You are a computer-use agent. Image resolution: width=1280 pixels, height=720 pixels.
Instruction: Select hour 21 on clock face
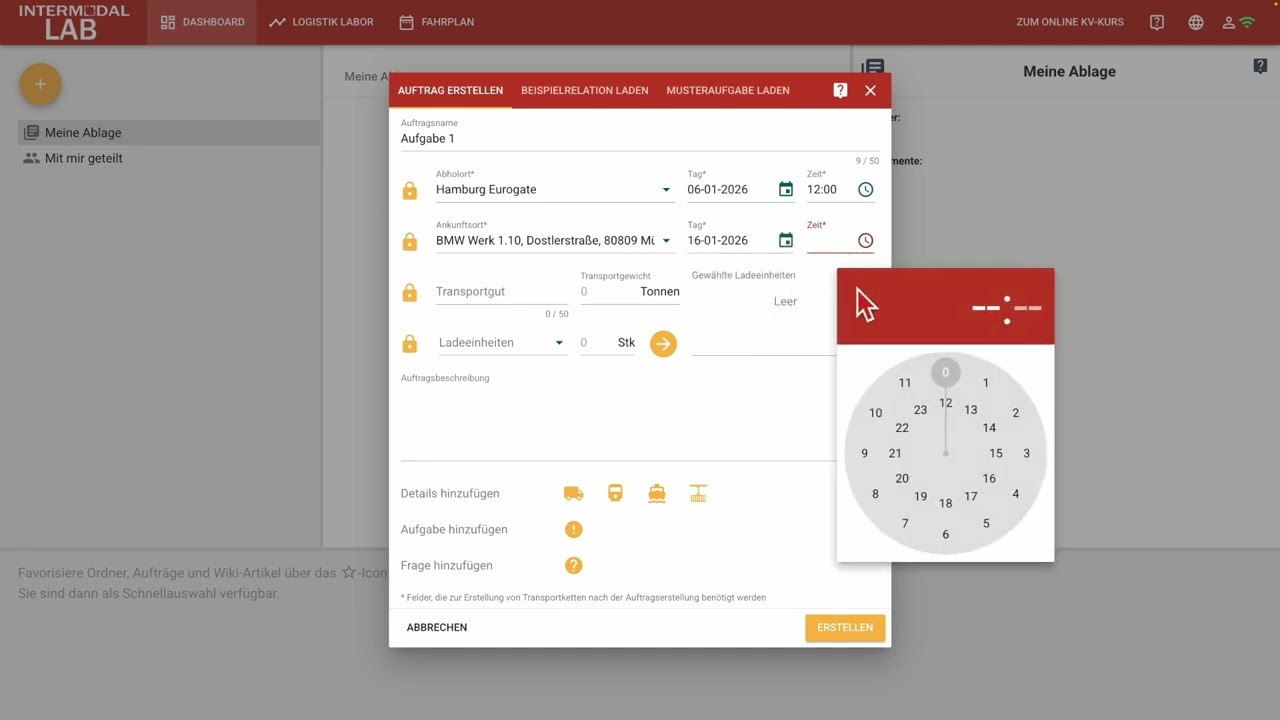pyautogui.click(x=895, y=454)
